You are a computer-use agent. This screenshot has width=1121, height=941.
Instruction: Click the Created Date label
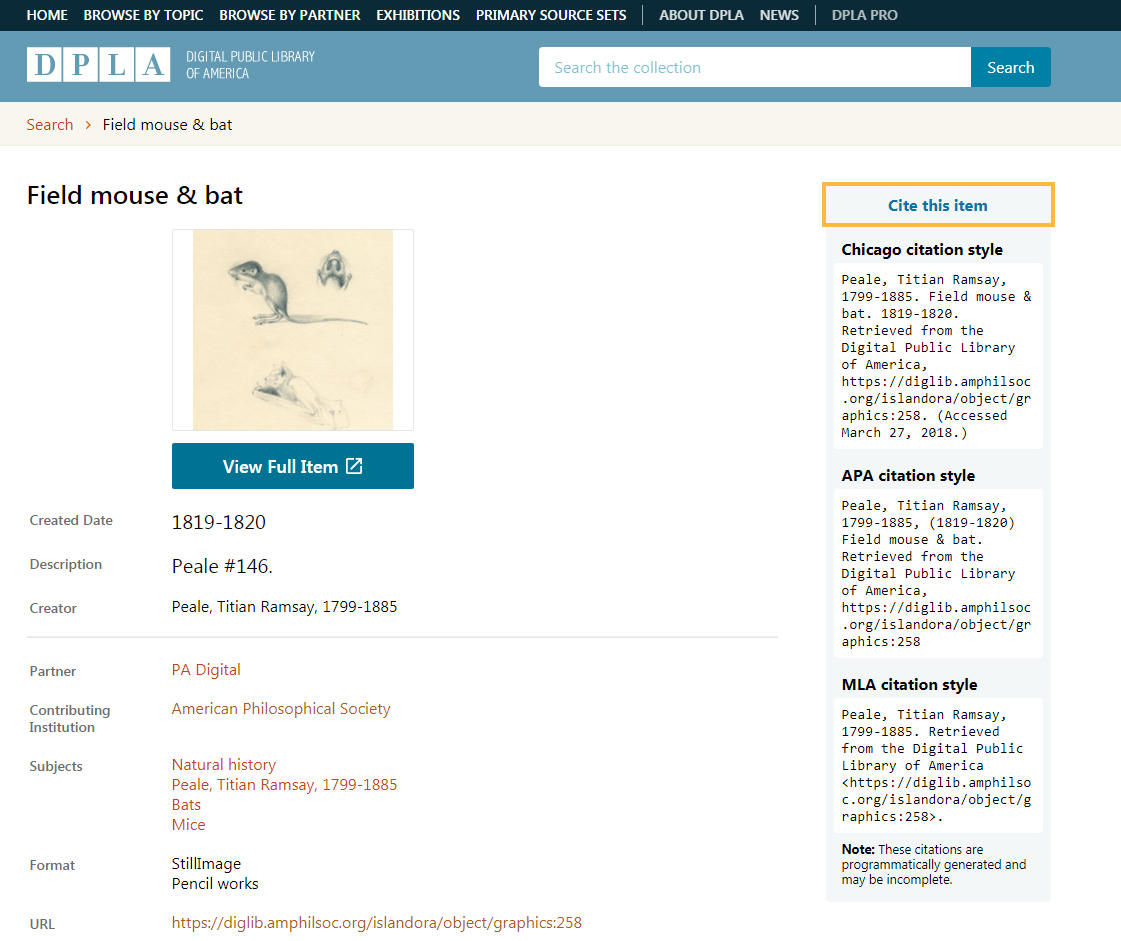click(x=71, y=521)
